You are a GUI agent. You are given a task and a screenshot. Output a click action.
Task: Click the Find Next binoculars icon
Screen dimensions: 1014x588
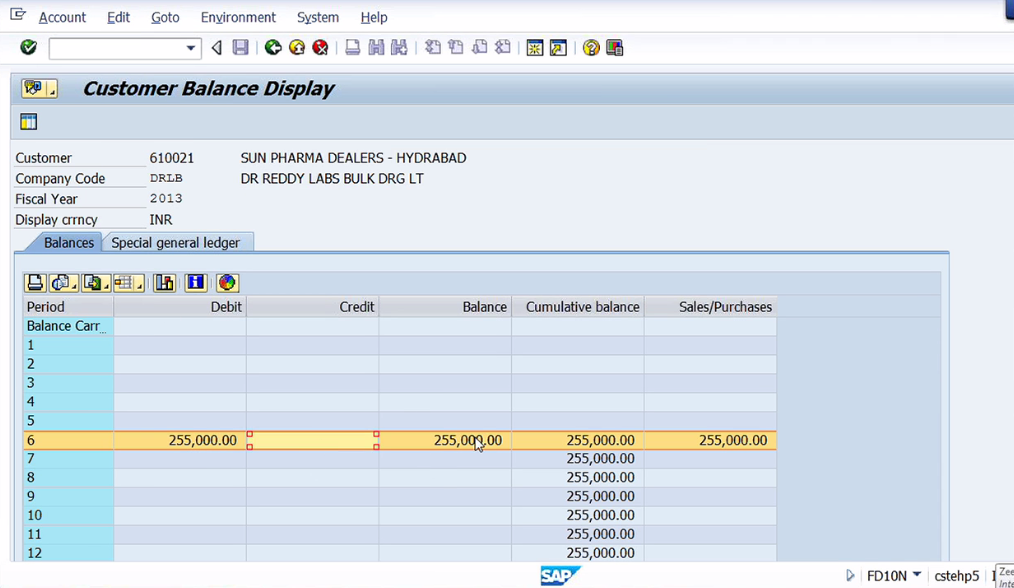(399, 48)
